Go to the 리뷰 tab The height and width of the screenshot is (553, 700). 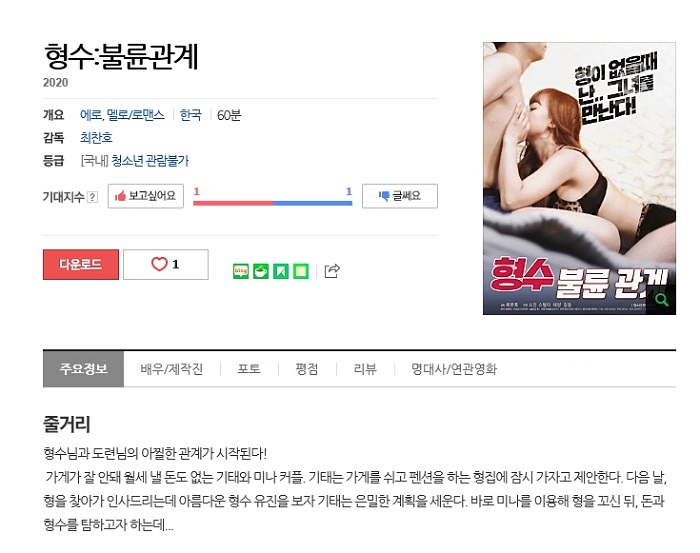(365, 369)
